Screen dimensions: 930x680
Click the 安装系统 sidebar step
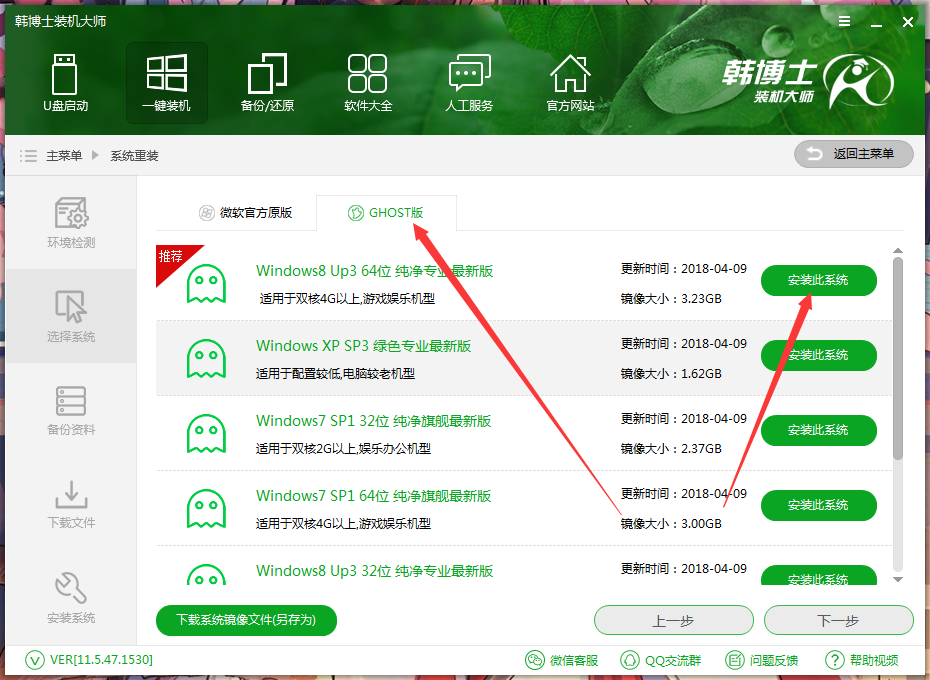(71, 598)
